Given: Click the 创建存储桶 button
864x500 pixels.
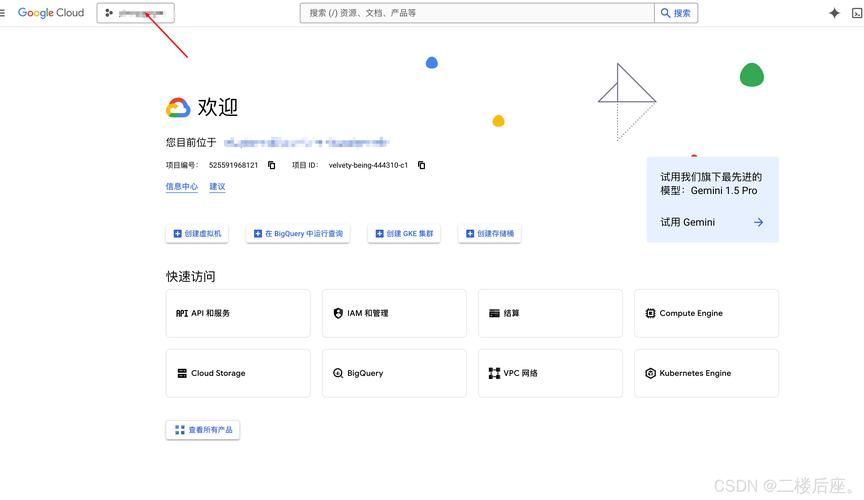Looking at the screenshot, I should (490, 234).
